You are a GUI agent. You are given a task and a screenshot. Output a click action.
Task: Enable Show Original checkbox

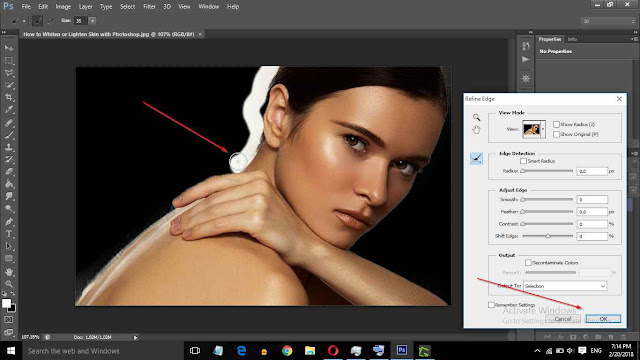[556, 134]
